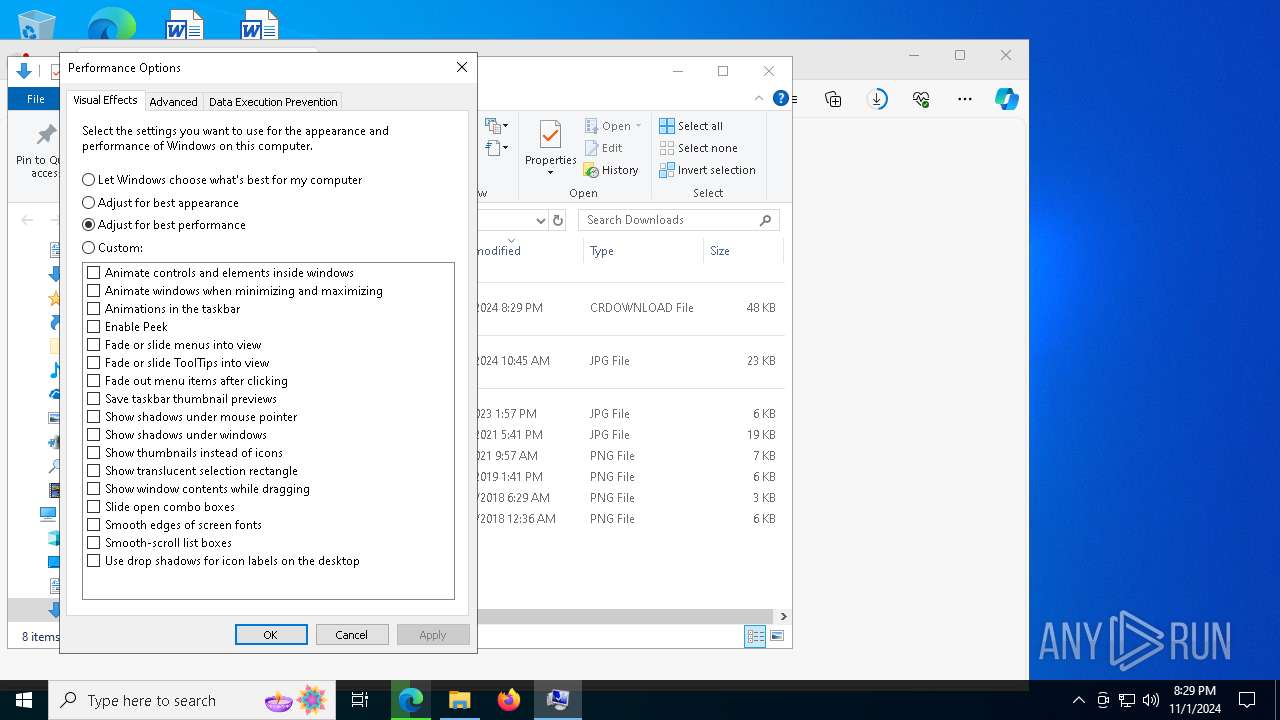The width and height of the screenshot is (1280, 720).
Task: Click Cancel in Performance Options
Action: pyautogui.click(x=352, y=635)
